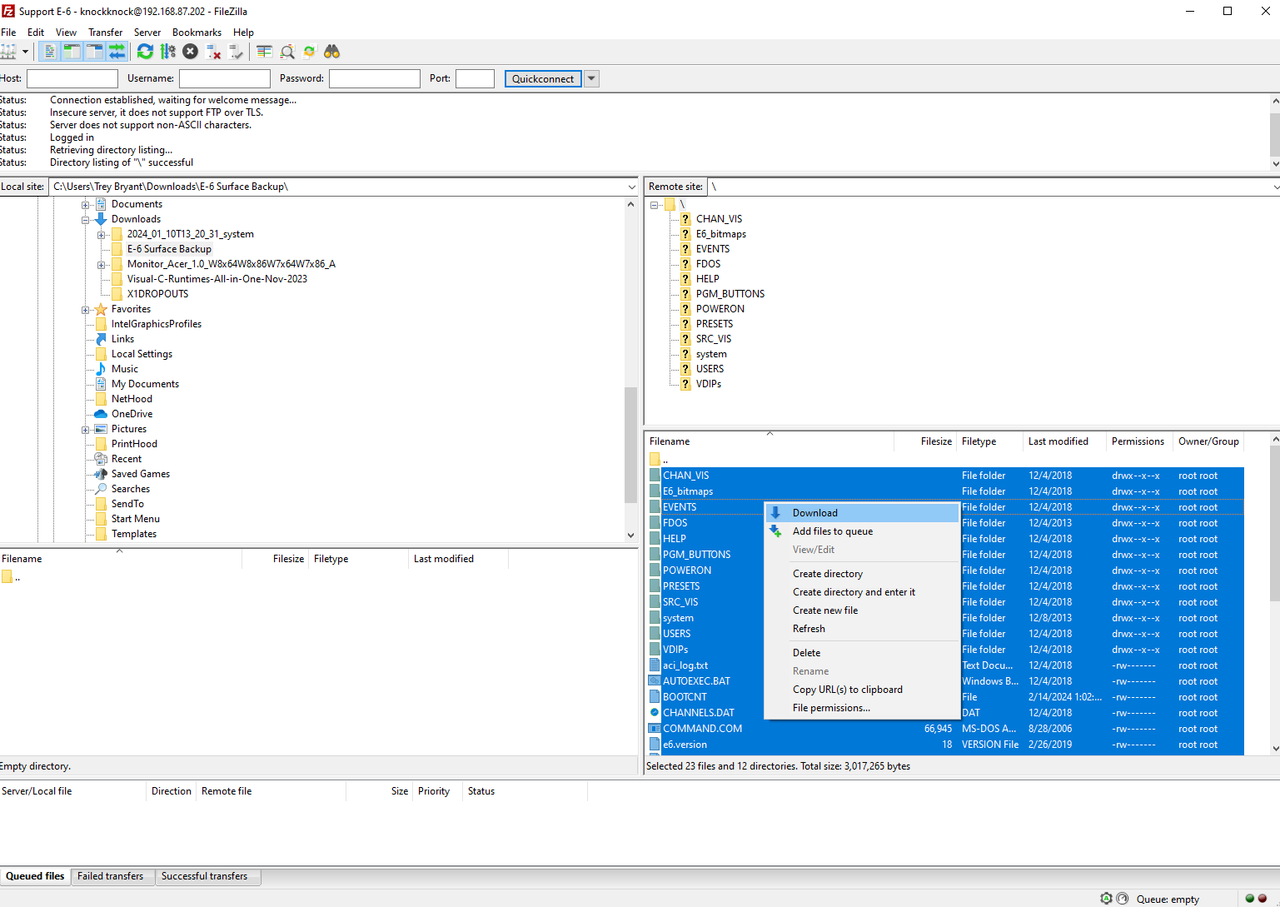Image resolution: width=1280 pixels, height=907 pixels.
Task: Select the aci_log.txt file row
Action: pyautogui.click(x=945, y=665)
